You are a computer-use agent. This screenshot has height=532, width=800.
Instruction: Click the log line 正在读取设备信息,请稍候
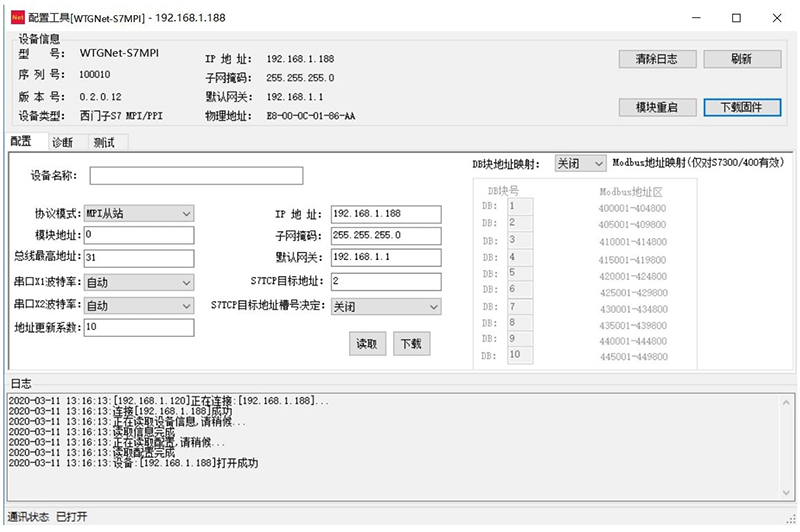click(127, 422)
